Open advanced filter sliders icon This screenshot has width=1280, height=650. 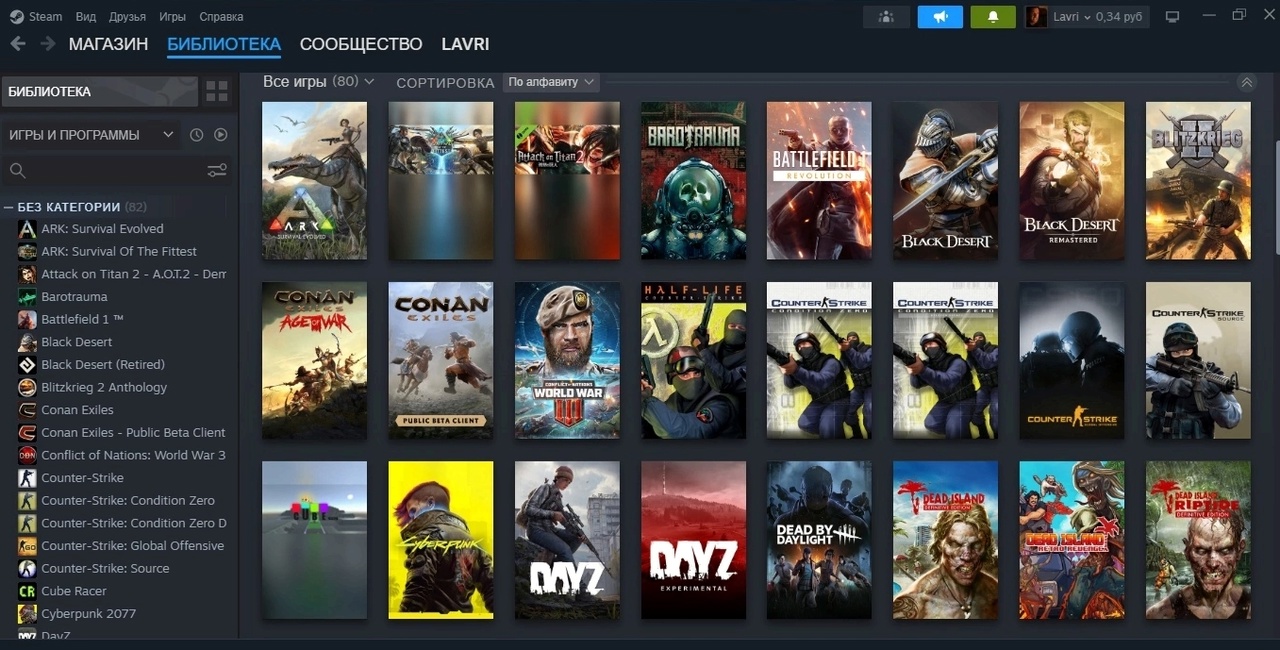coord(217,171)
